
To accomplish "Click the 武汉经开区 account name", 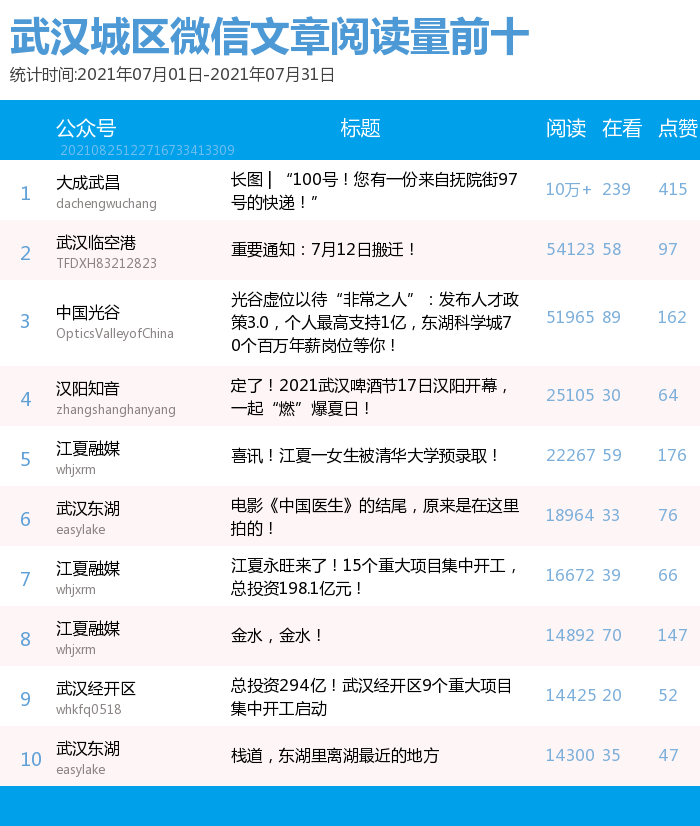I will (x=96, y=689).
